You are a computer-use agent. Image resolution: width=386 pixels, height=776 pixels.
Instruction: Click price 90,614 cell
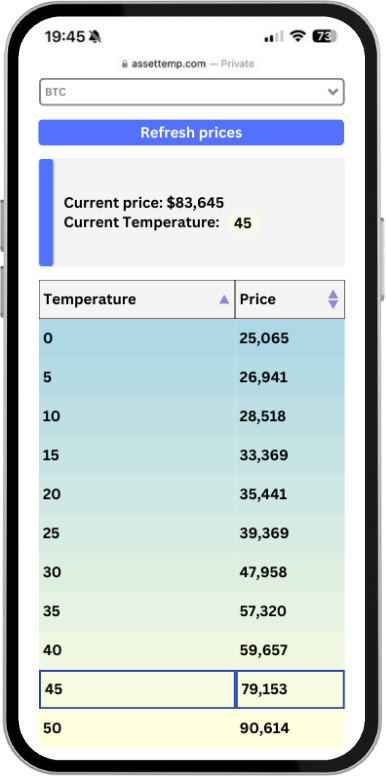pyautogui.click(x=290, y=728)
